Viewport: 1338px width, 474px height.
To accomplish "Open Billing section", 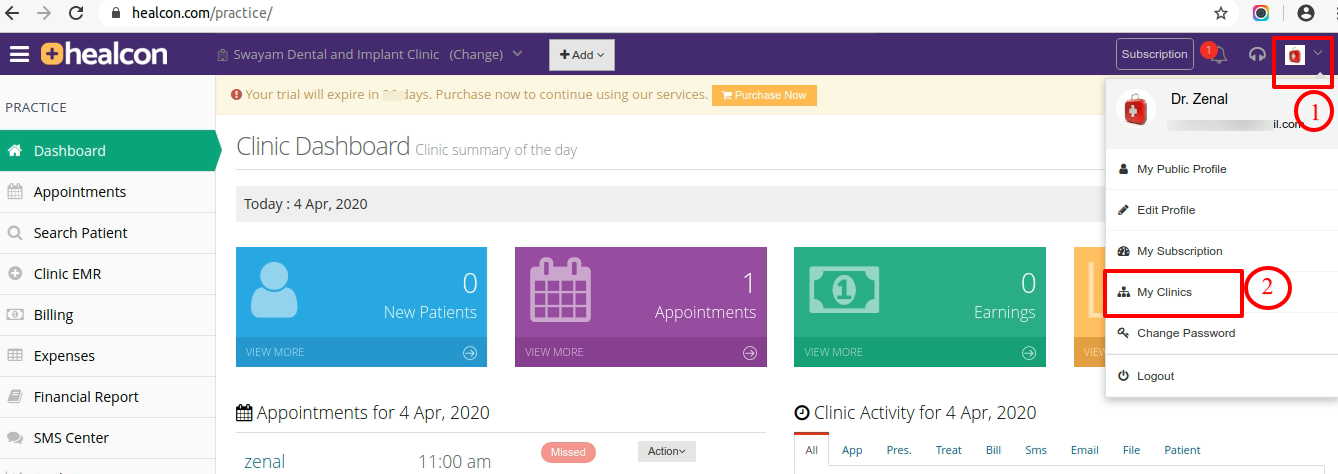I will click(x=108, y=315).
